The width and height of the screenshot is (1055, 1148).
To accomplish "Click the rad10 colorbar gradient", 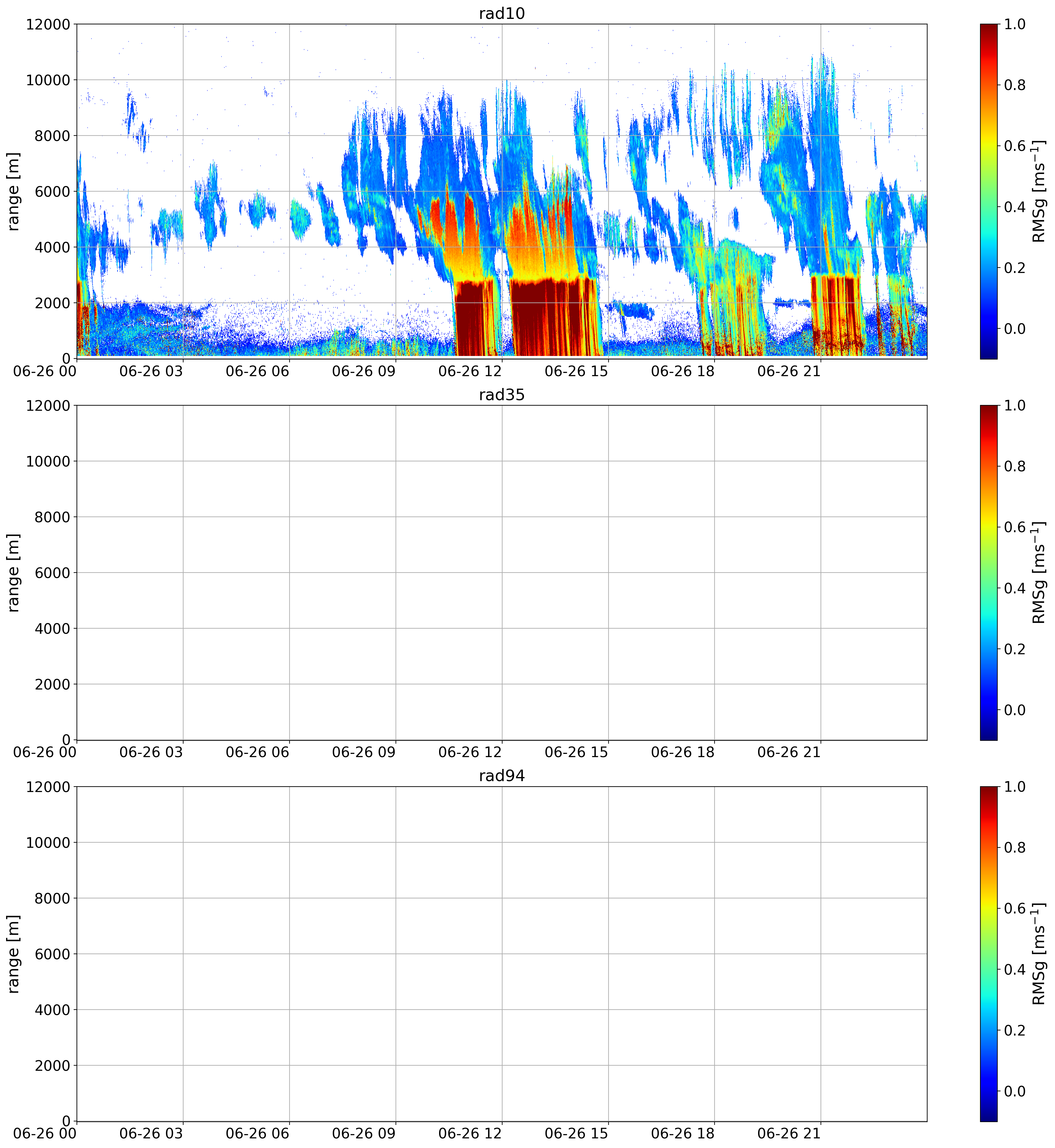I will coord(989,191).
